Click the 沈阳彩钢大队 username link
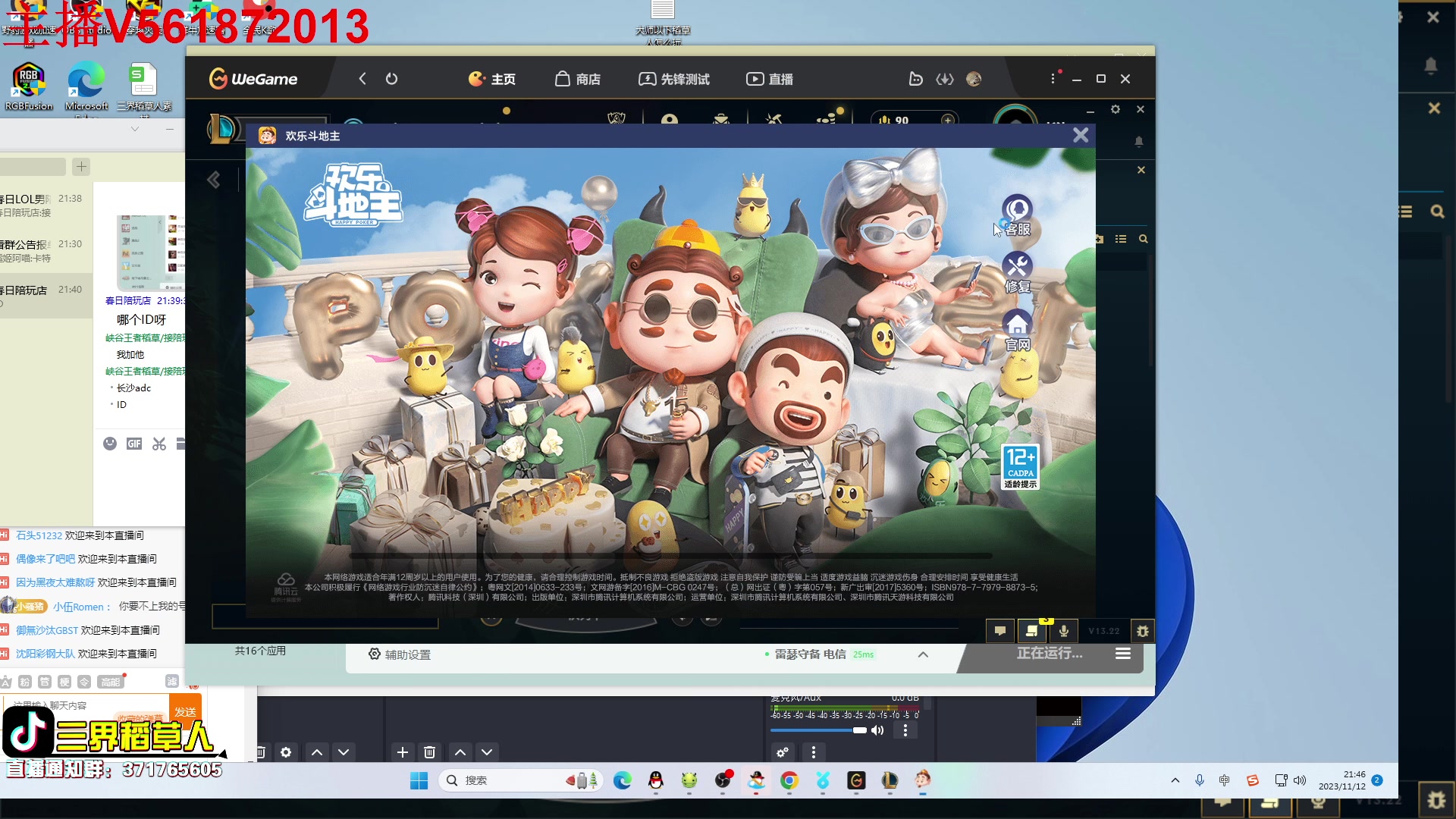Image resolution: width=1456 pixels, height=819 pixels. pos(45,654)
